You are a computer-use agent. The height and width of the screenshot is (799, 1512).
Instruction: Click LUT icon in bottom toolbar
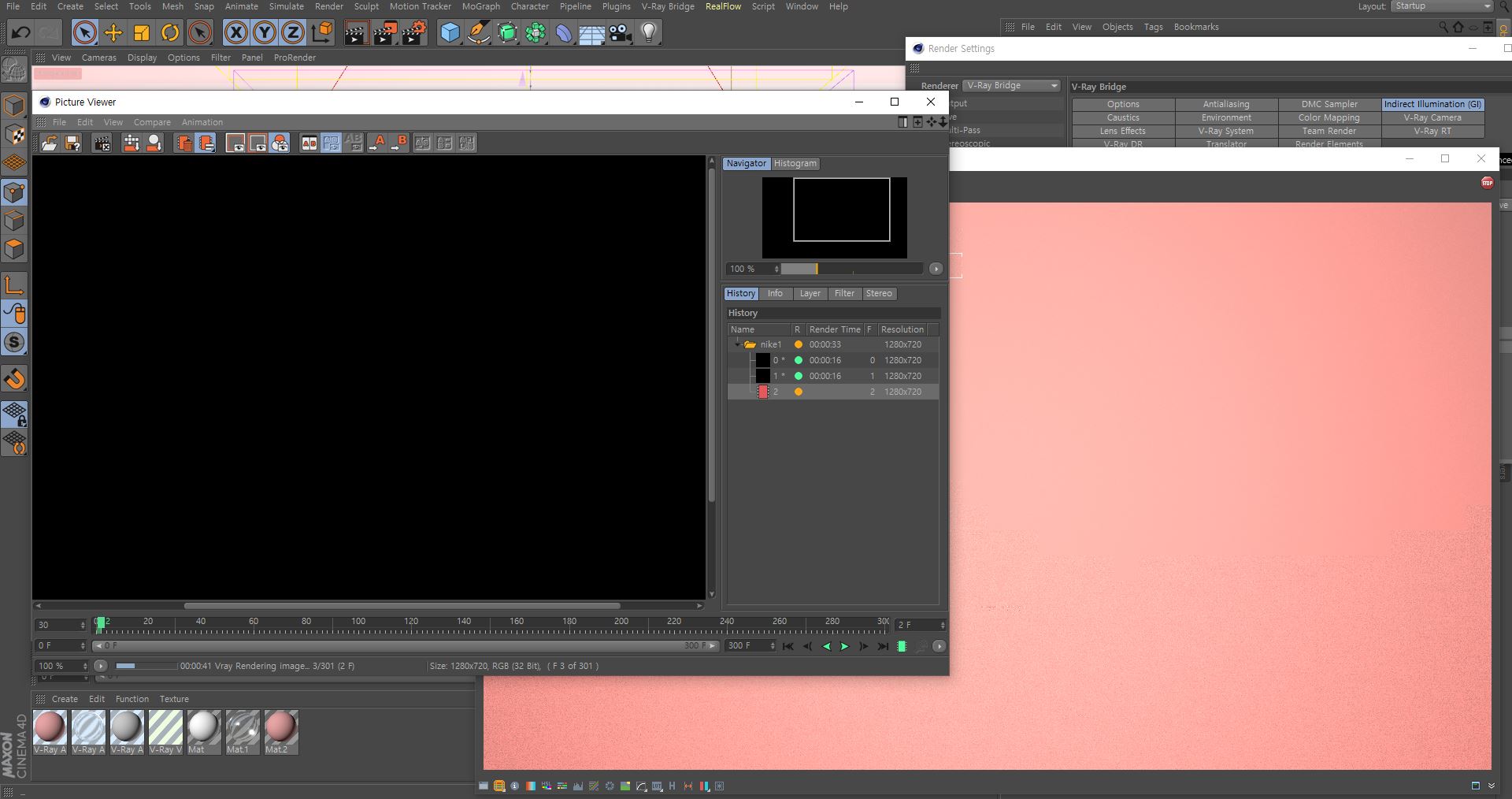coord(657,786)
